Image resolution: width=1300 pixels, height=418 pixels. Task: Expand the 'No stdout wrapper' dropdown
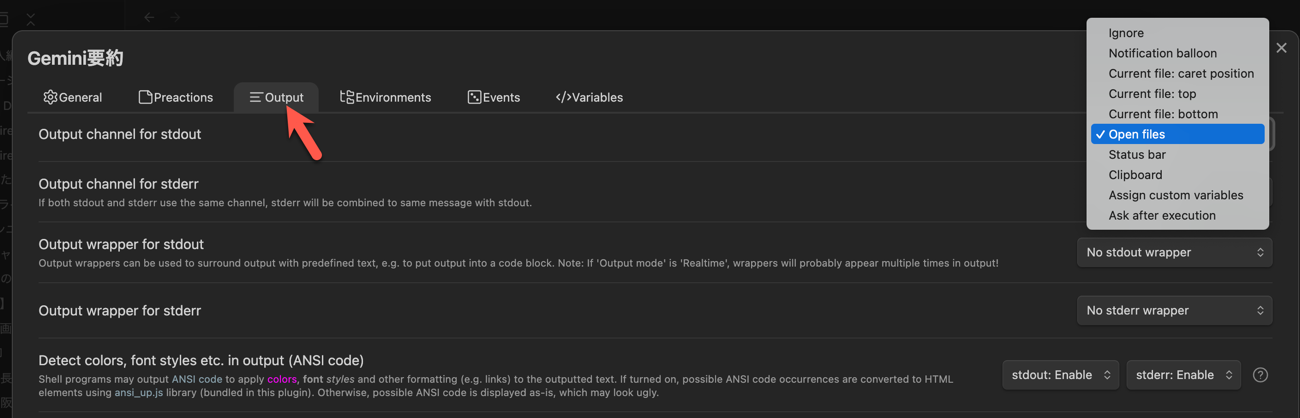pyautogui.click(x=1174, y=253)
